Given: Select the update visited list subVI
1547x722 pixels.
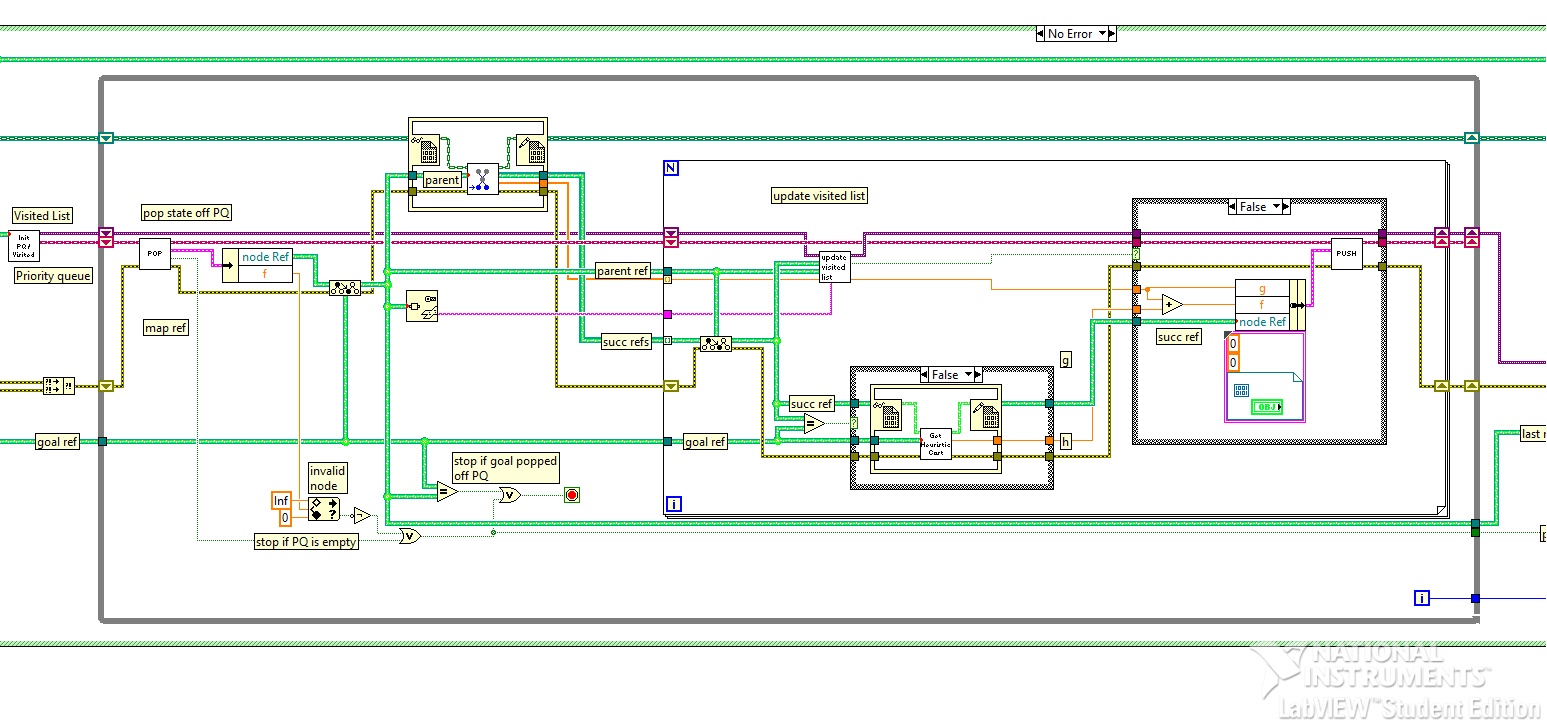Looking at the screenshot, I should point(834,267).
